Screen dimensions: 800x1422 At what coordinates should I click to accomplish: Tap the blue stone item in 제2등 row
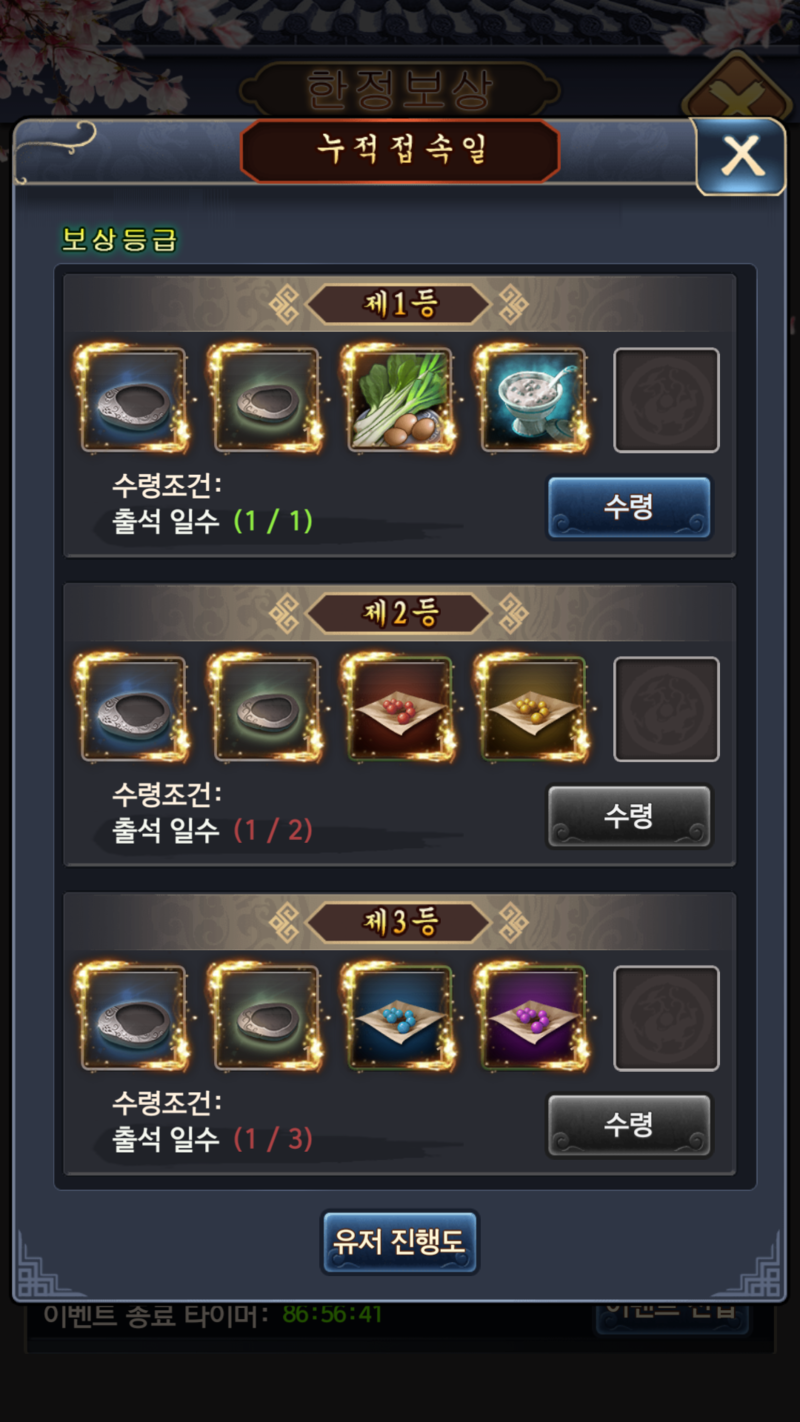pyautogui.click(x=133, y=709)
